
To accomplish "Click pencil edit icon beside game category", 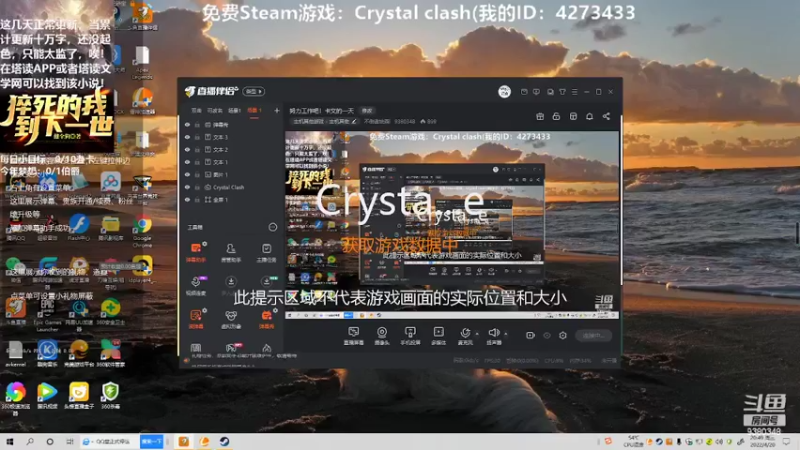I will 354,121.
